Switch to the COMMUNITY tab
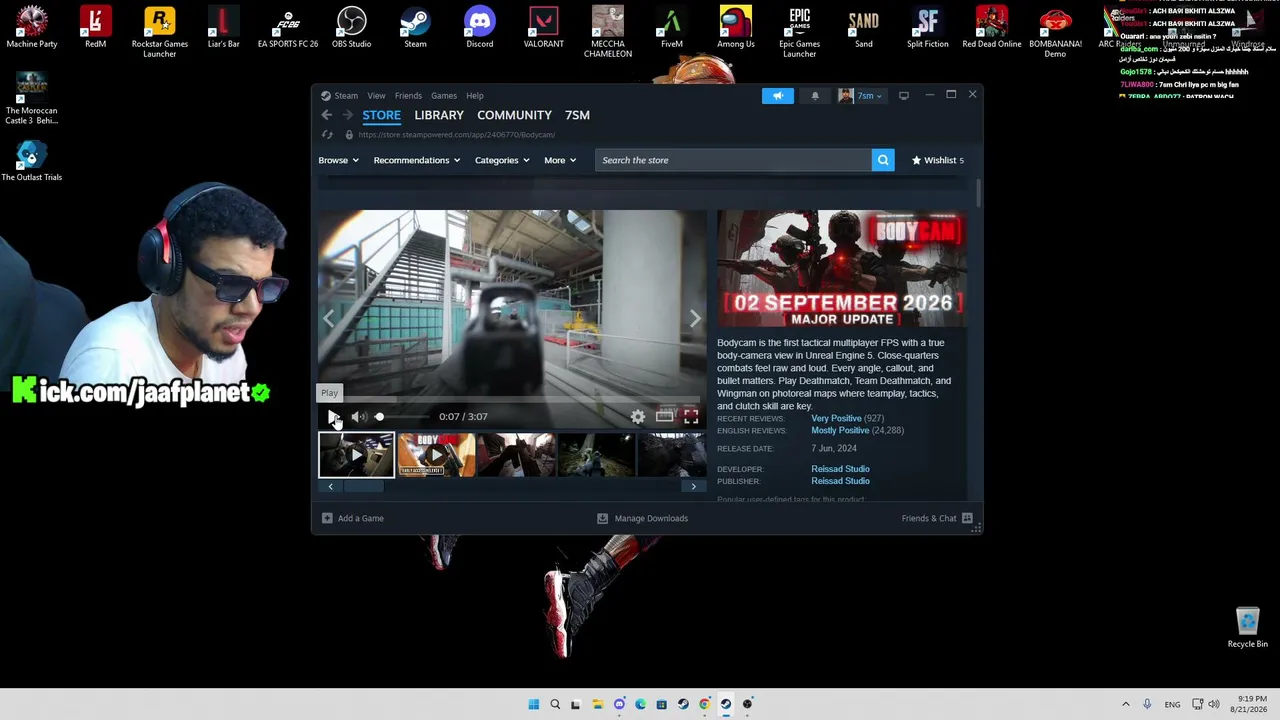The width and height of the screenshot is (1280, 720). coord(514,115)
